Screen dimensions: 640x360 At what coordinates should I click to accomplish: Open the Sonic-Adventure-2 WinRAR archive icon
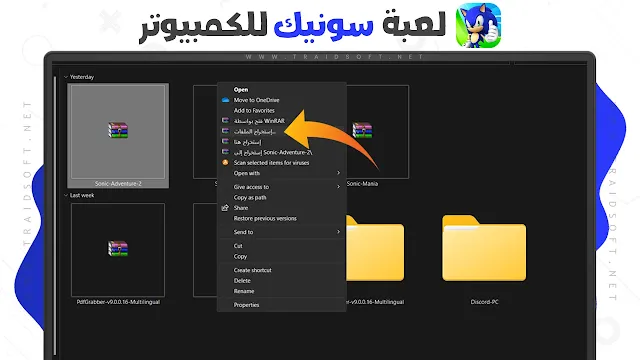click(118, 130)
